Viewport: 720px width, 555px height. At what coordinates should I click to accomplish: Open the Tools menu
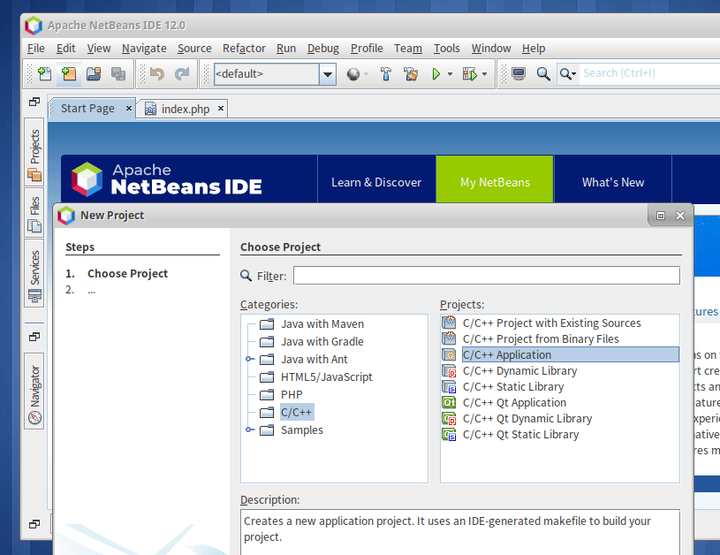447,48
